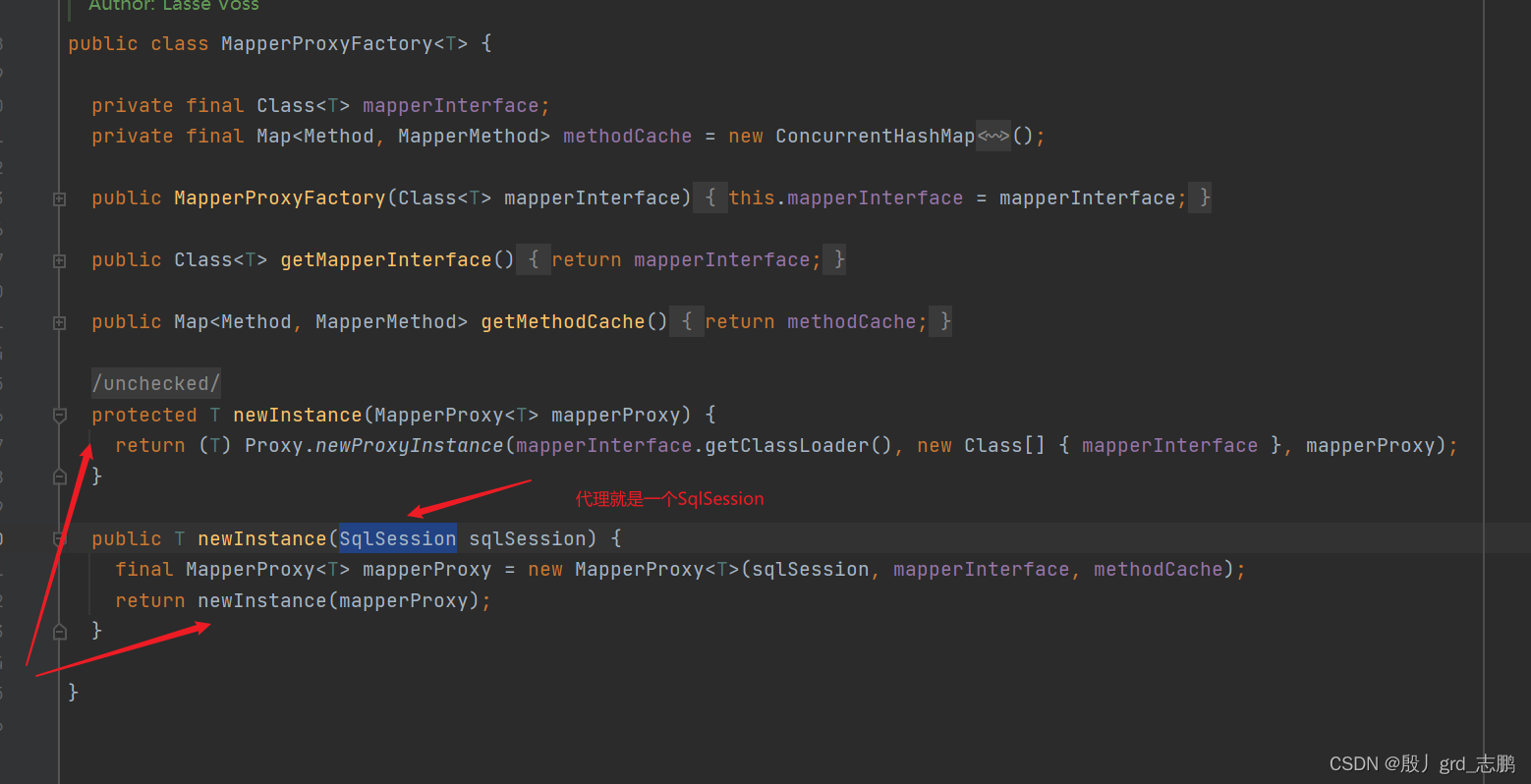This screenshot has height=784, width=1531.
Task: Click newProxyInstance method call
Action: point(410,445)
